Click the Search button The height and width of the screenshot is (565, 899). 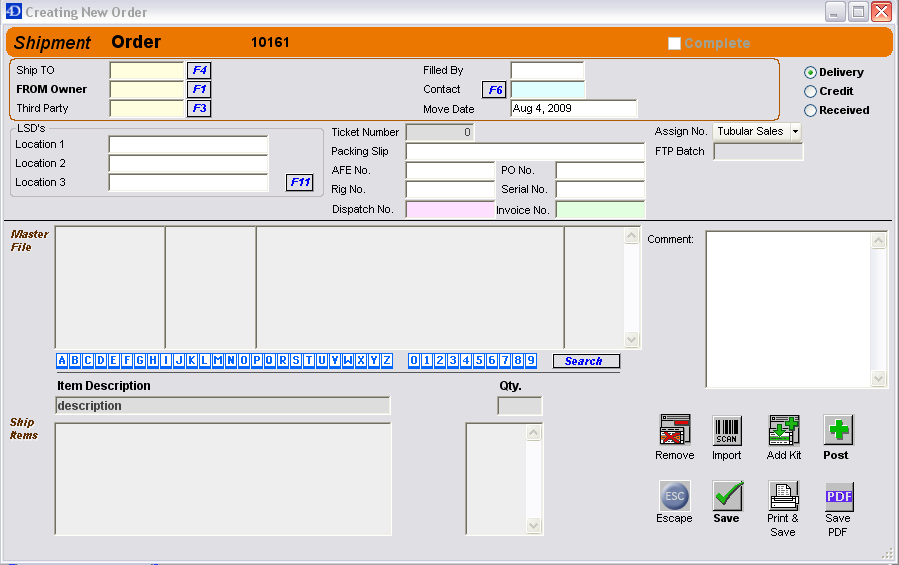(586, 361)
